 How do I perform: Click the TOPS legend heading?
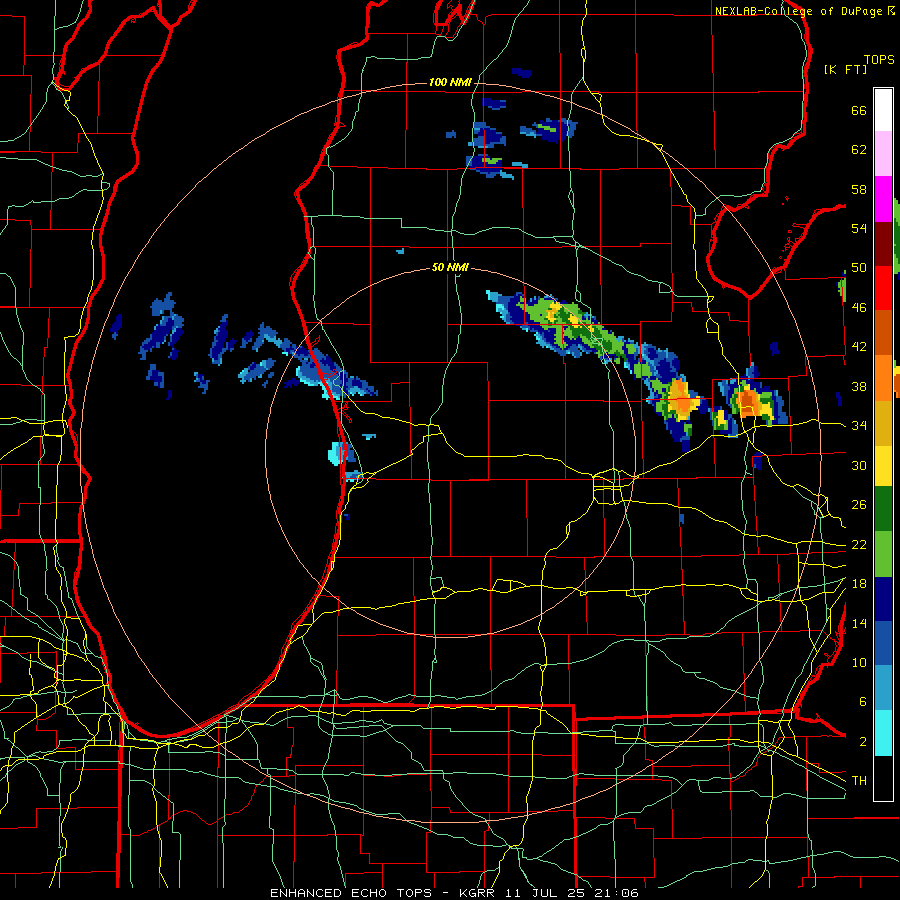coord(879,60)
